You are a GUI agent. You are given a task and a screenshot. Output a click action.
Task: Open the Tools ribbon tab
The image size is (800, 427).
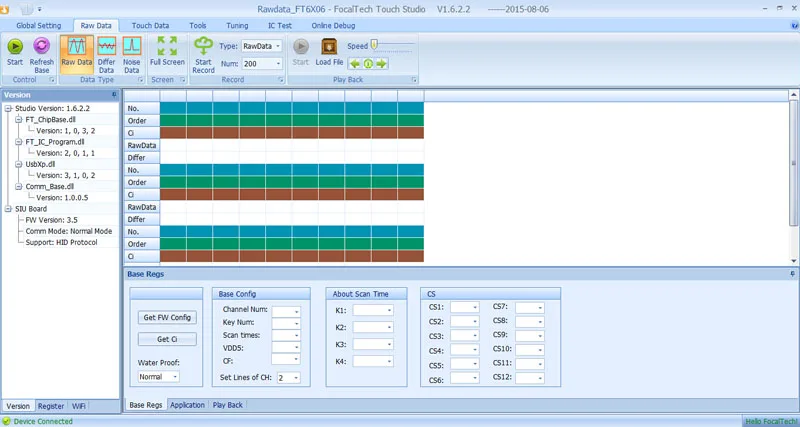(x=197, y=26)
